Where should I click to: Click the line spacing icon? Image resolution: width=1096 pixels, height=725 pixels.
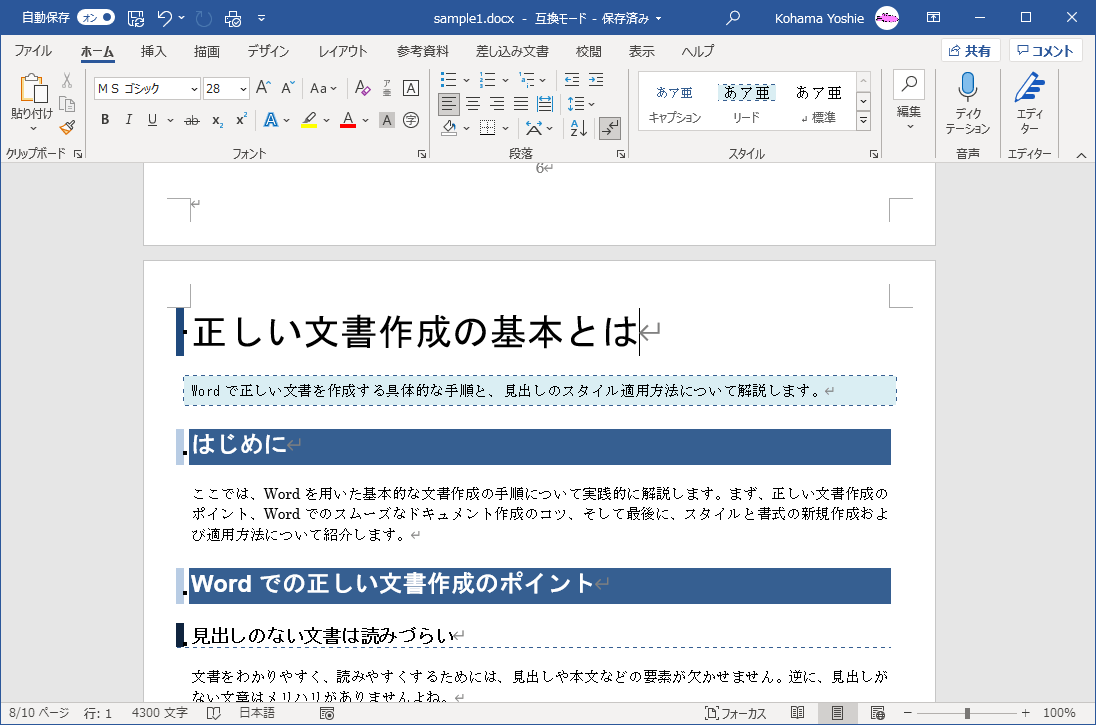pos(575,104)
